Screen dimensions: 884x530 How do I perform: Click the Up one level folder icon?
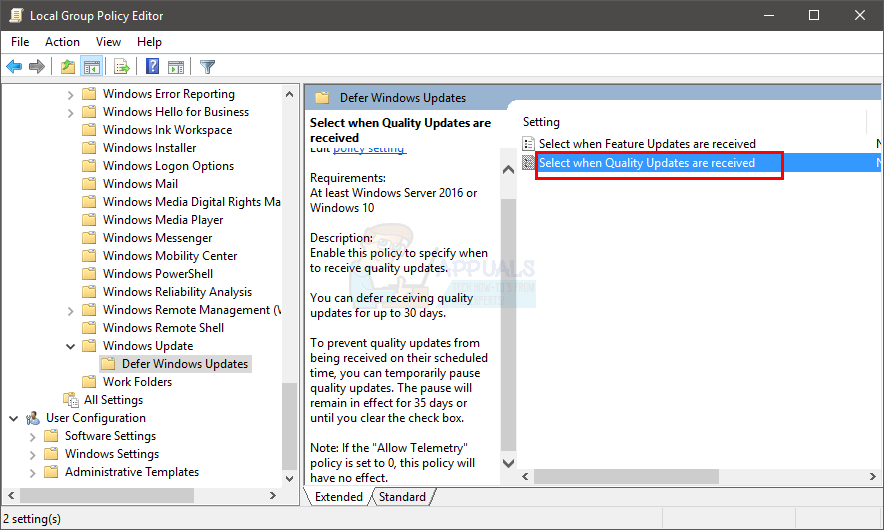point(68,67)
